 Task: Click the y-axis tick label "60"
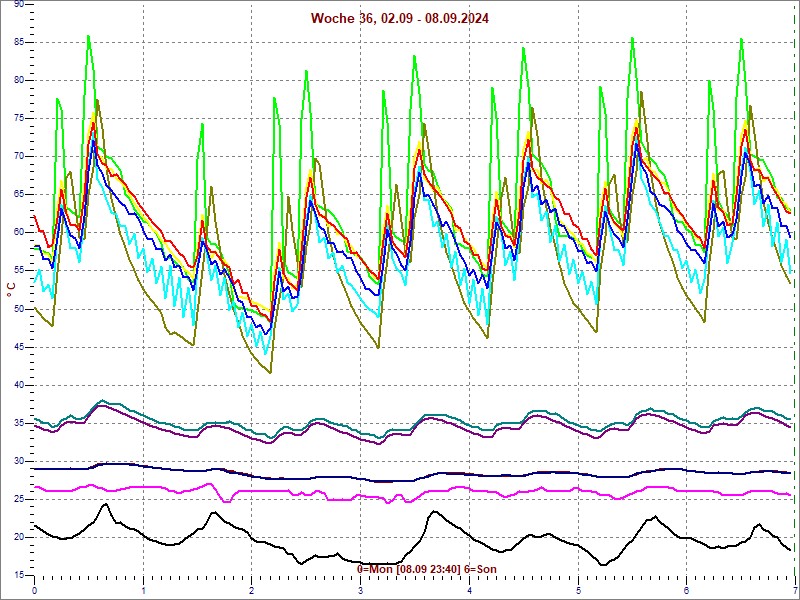pos(18,232)
